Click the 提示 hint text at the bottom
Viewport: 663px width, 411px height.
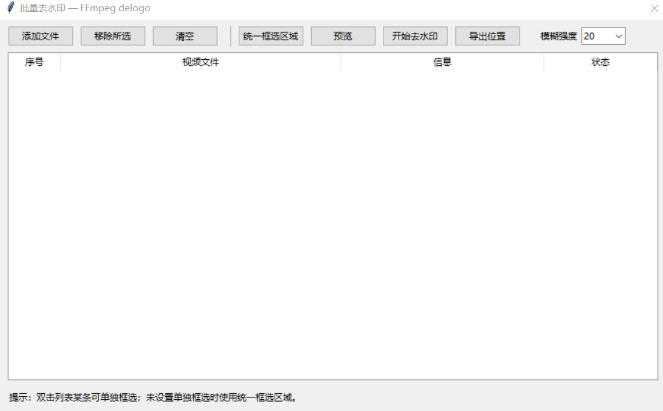tap(152, 397)
